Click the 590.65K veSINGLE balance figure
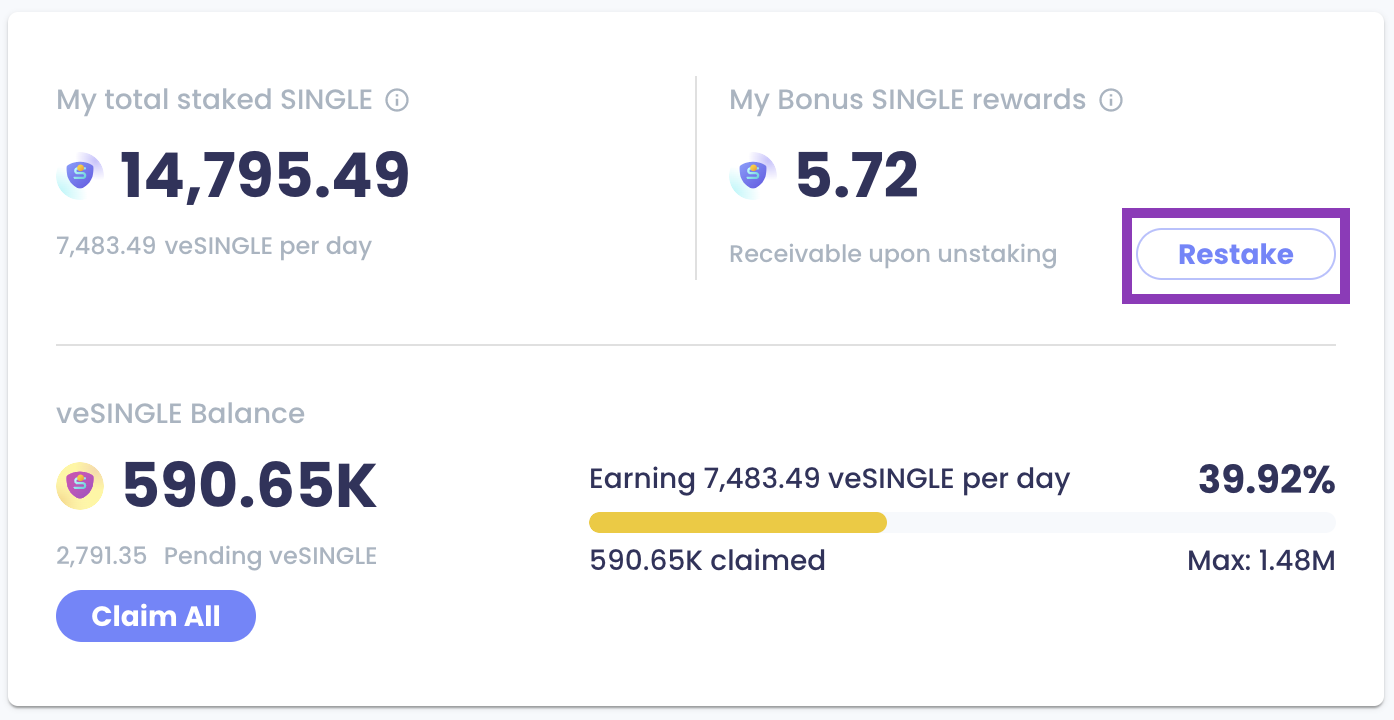This screenshot has height=720, width=1394. (249, 487)
